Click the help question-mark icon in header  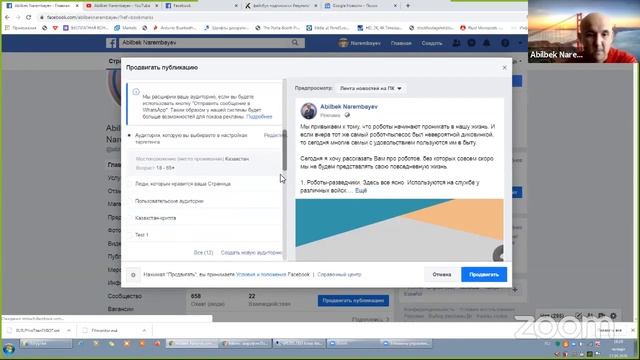point(505,42)
